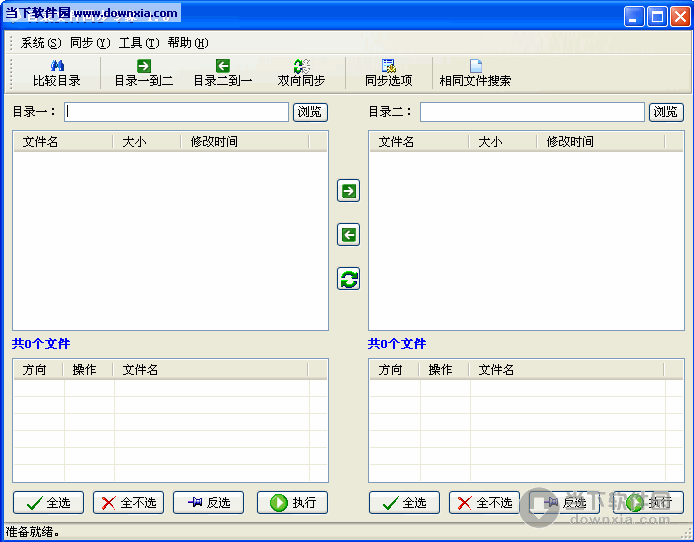Click the 比较目录 compare directories toolbar icon

click(57, 73)
